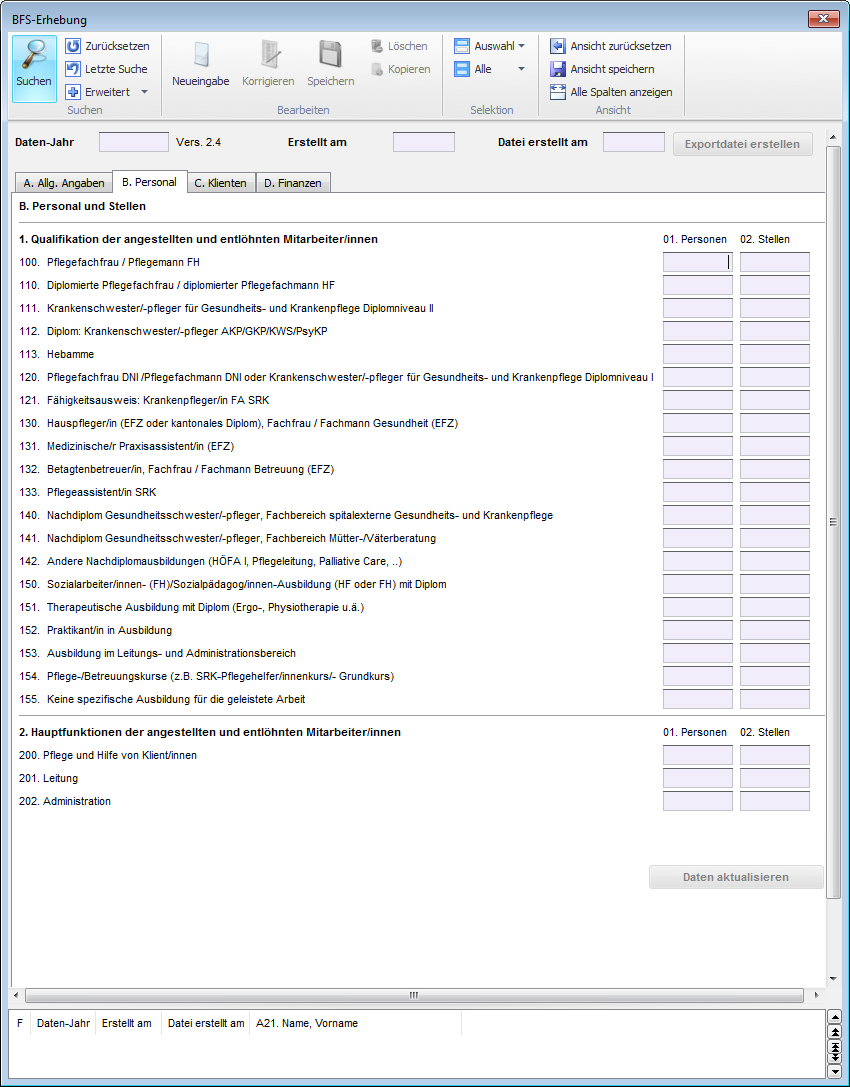Click Stellen field for row 150 Sozialarbeiter/innen
The width and height of the screenshot is (850, 1087).
coord(774,584)
